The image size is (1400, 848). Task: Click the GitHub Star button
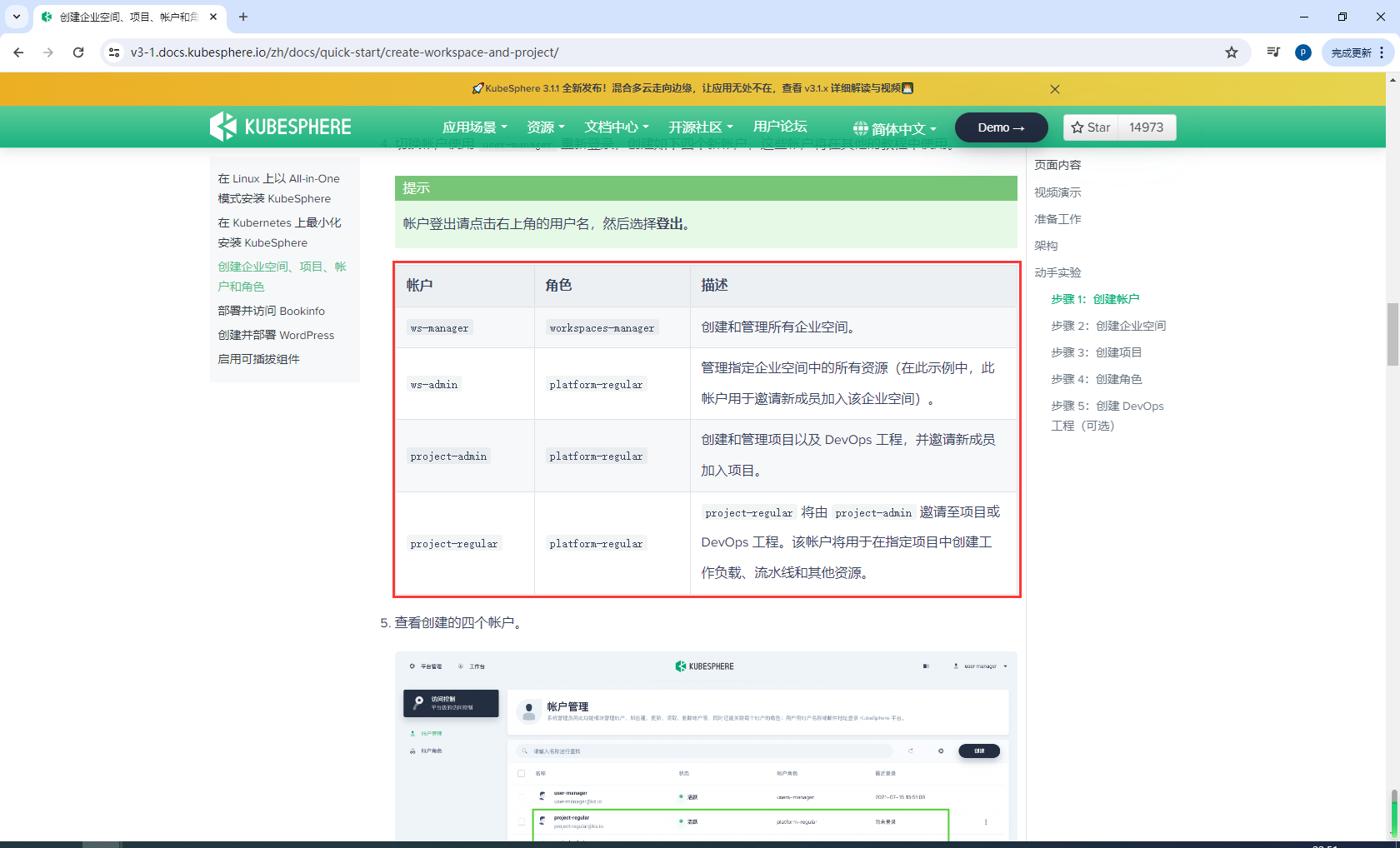point(1091,127)
